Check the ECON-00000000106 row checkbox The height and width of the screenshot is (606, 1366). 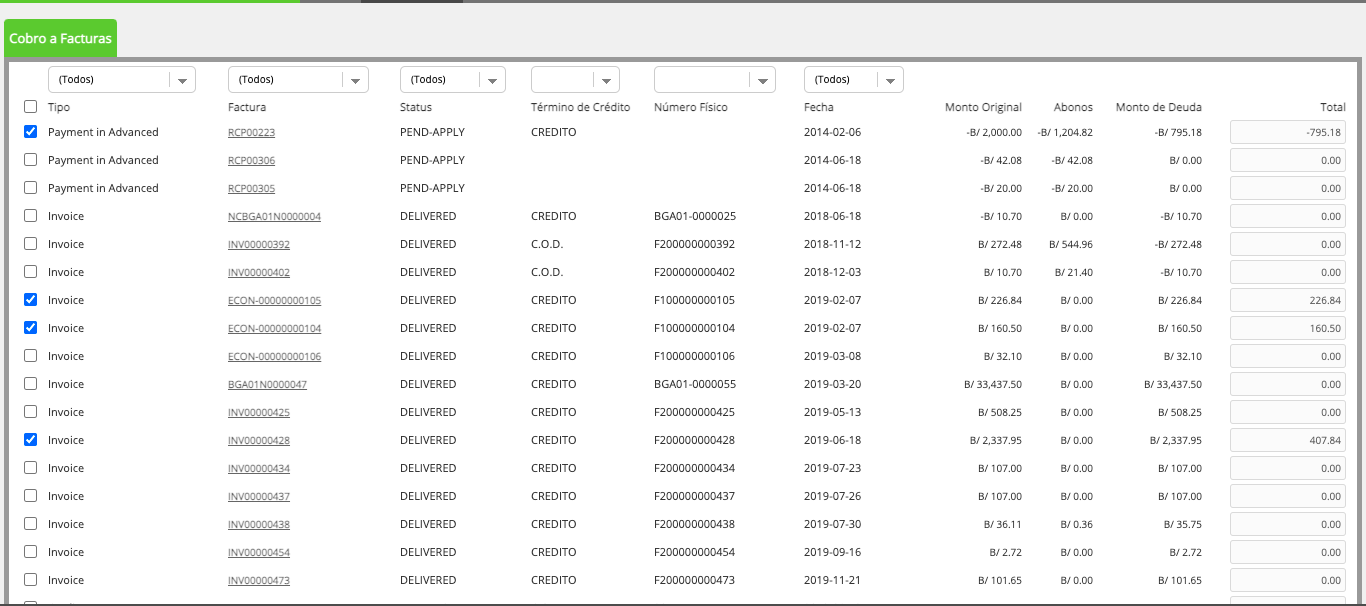31,356
